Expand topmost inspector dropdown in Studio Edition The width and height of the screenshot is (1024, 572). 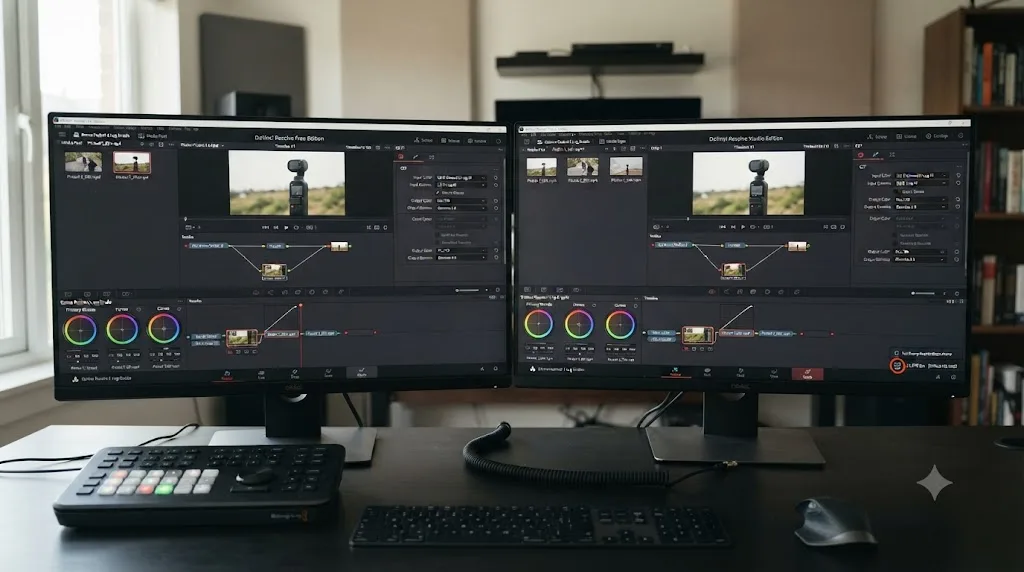click(x=921, y=176)
